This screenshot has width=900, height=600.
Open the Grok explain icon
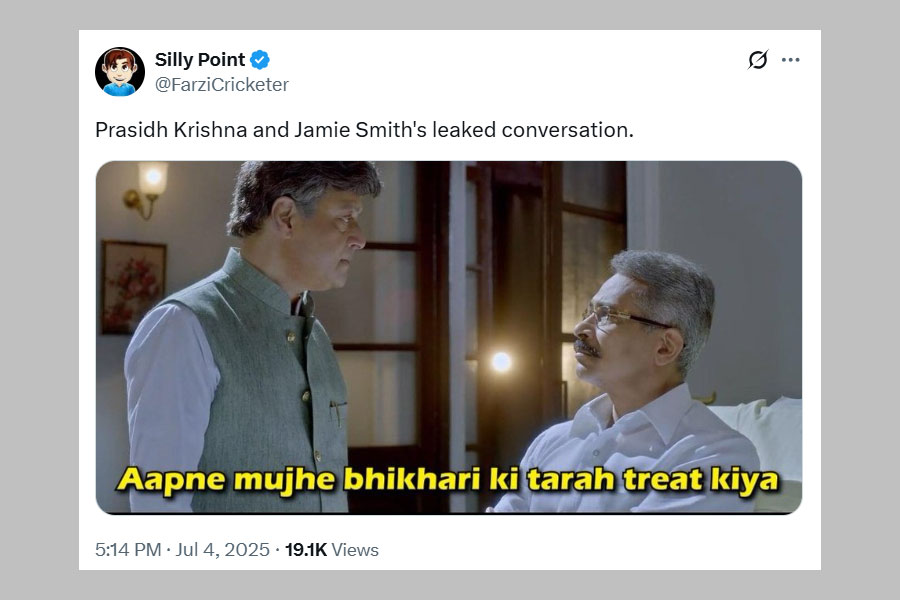[x=758, y=60]
